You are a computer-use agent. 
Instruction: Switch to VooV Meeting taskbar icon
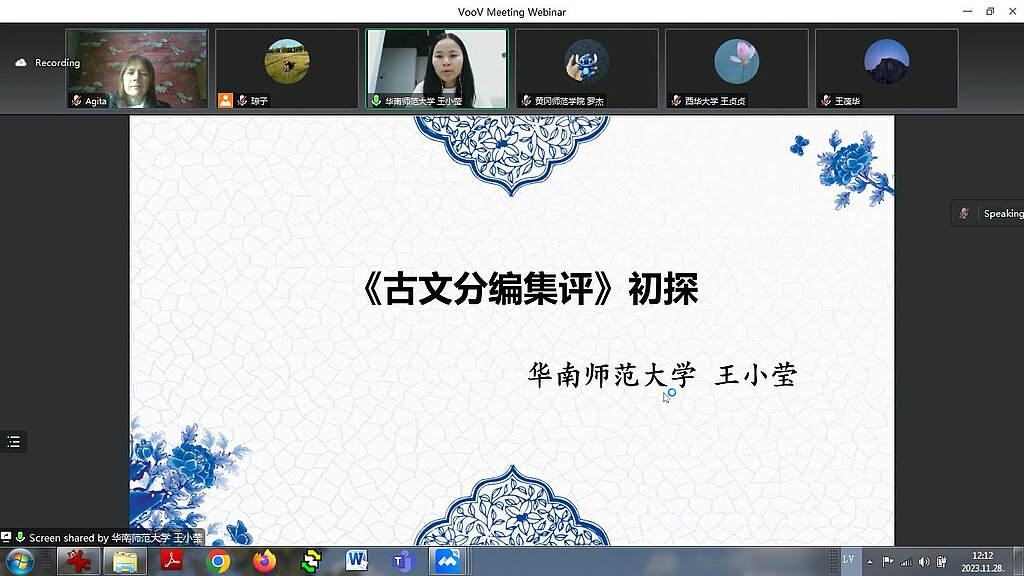(447, 562)
